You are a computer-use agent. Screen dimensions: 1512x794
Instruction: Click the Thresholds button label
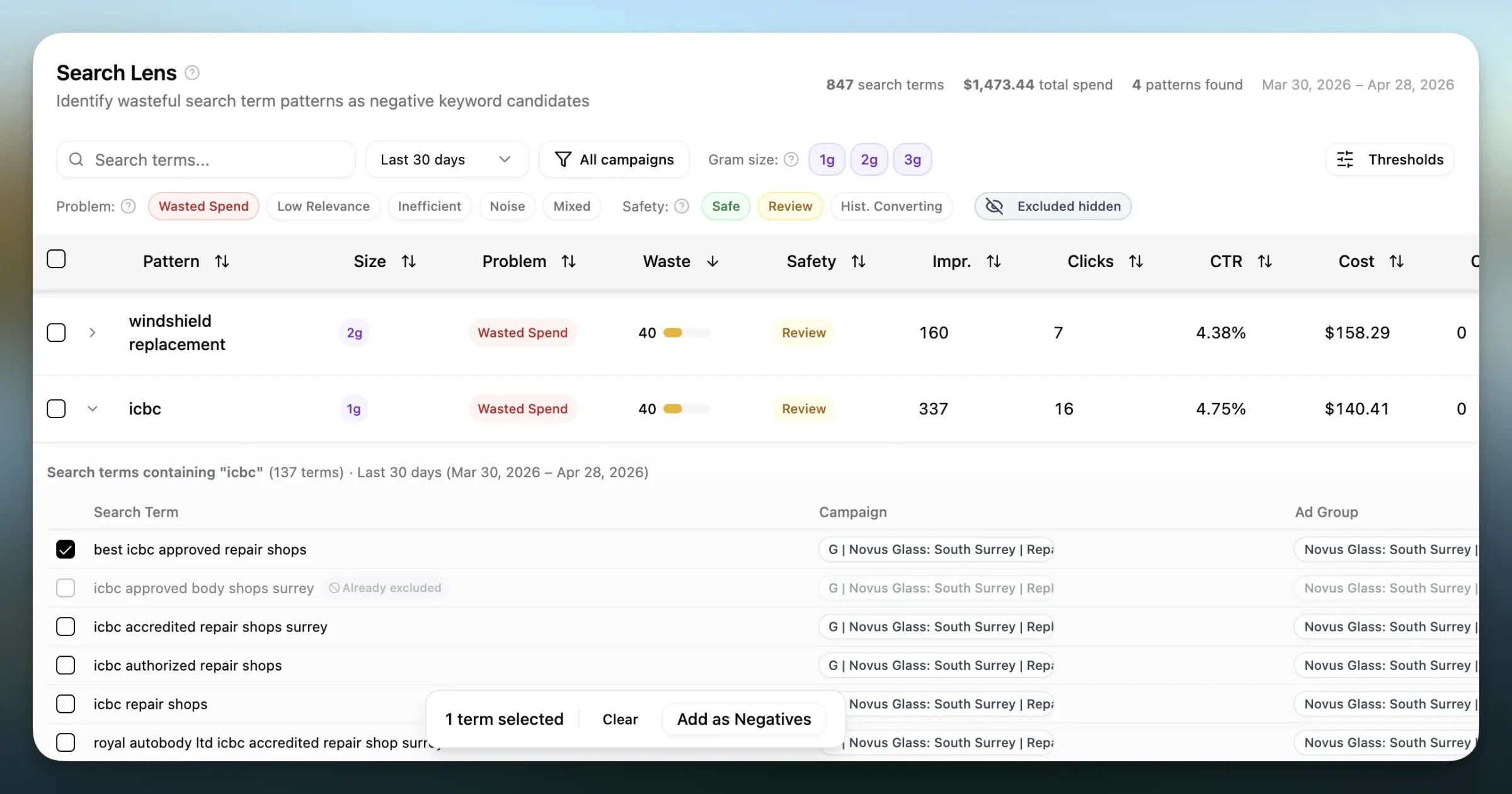pyautogui.click(x=1406, y=159)
